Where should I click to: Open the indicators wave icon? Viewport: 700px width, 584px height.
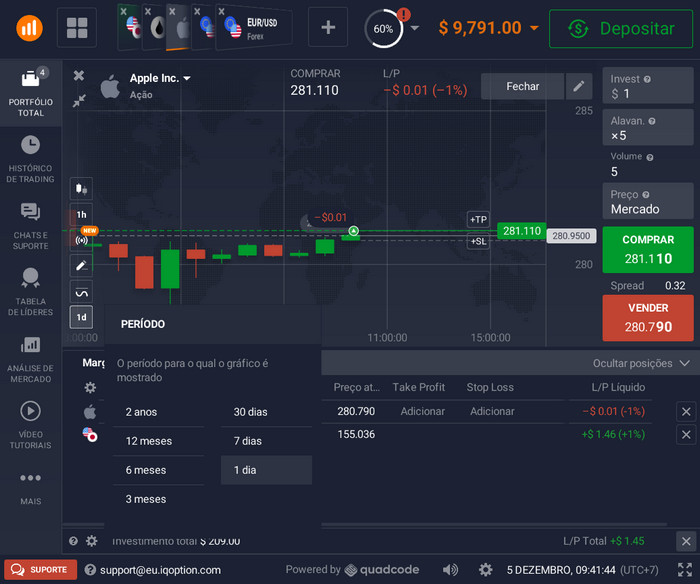pyautogui.click(x=81, y=292)
